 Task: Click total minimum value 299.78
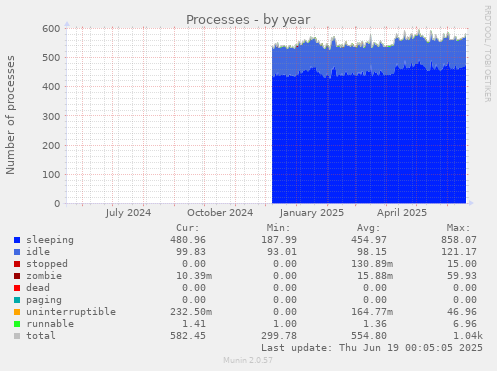279,336
